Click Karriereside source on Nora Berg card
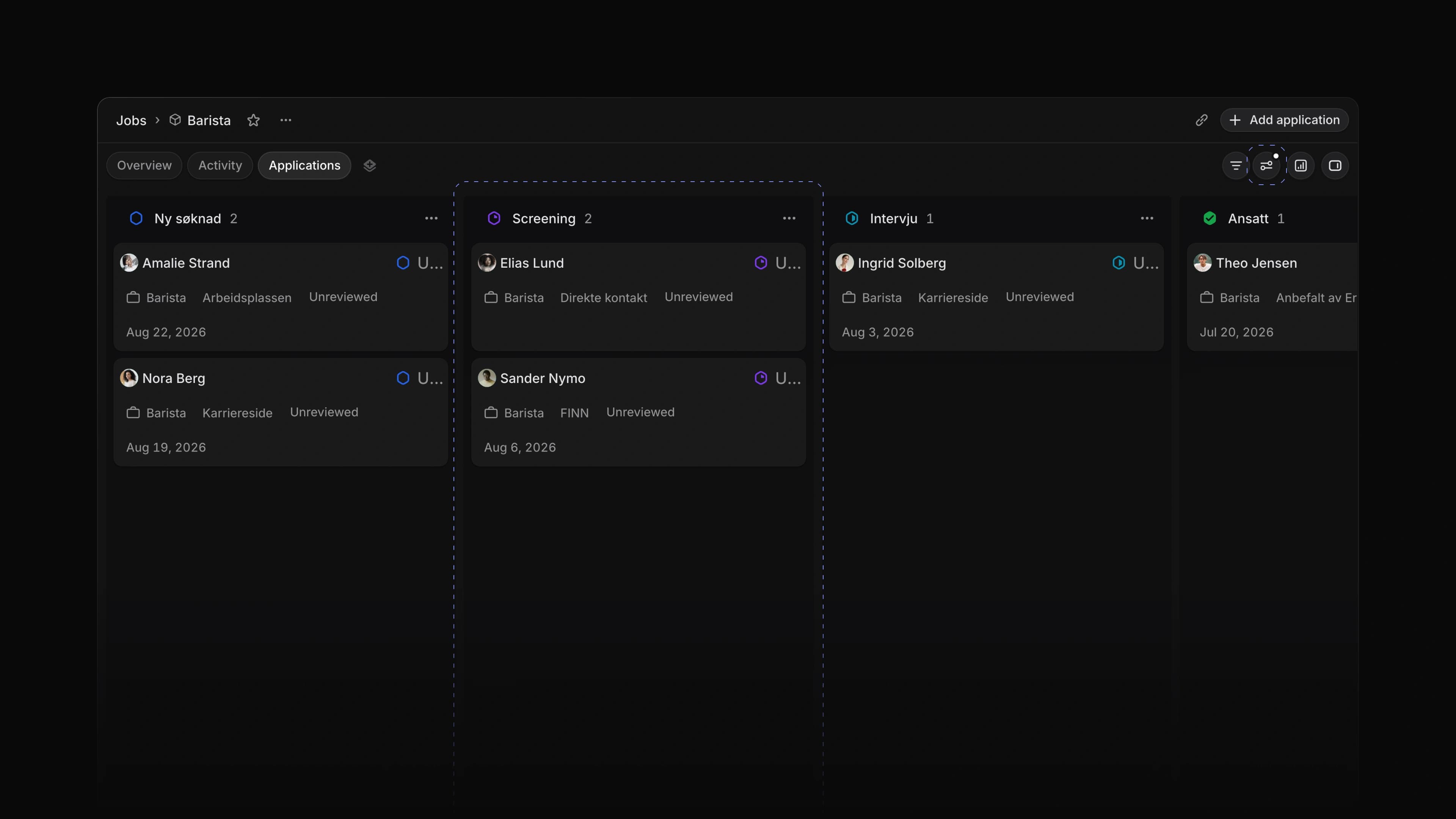Screen dimensions: 1456x819 [x=237, y=413]
